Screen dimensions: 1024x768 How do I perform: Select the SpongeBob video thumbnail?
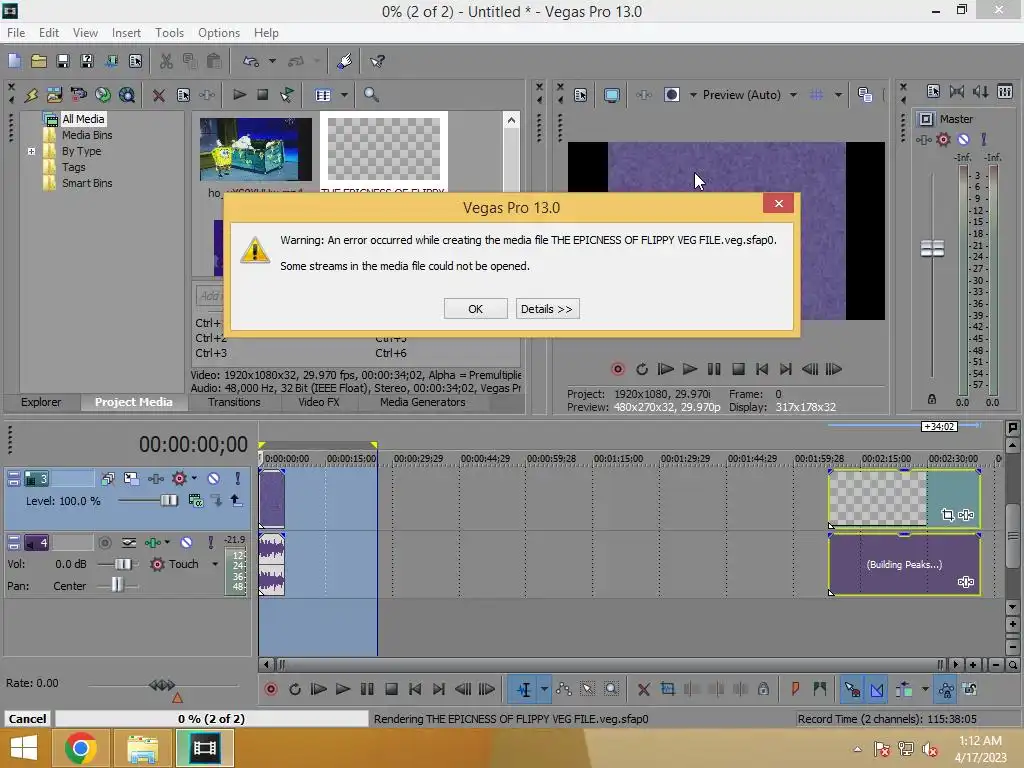pyautogui.click(x=255, y=150)
